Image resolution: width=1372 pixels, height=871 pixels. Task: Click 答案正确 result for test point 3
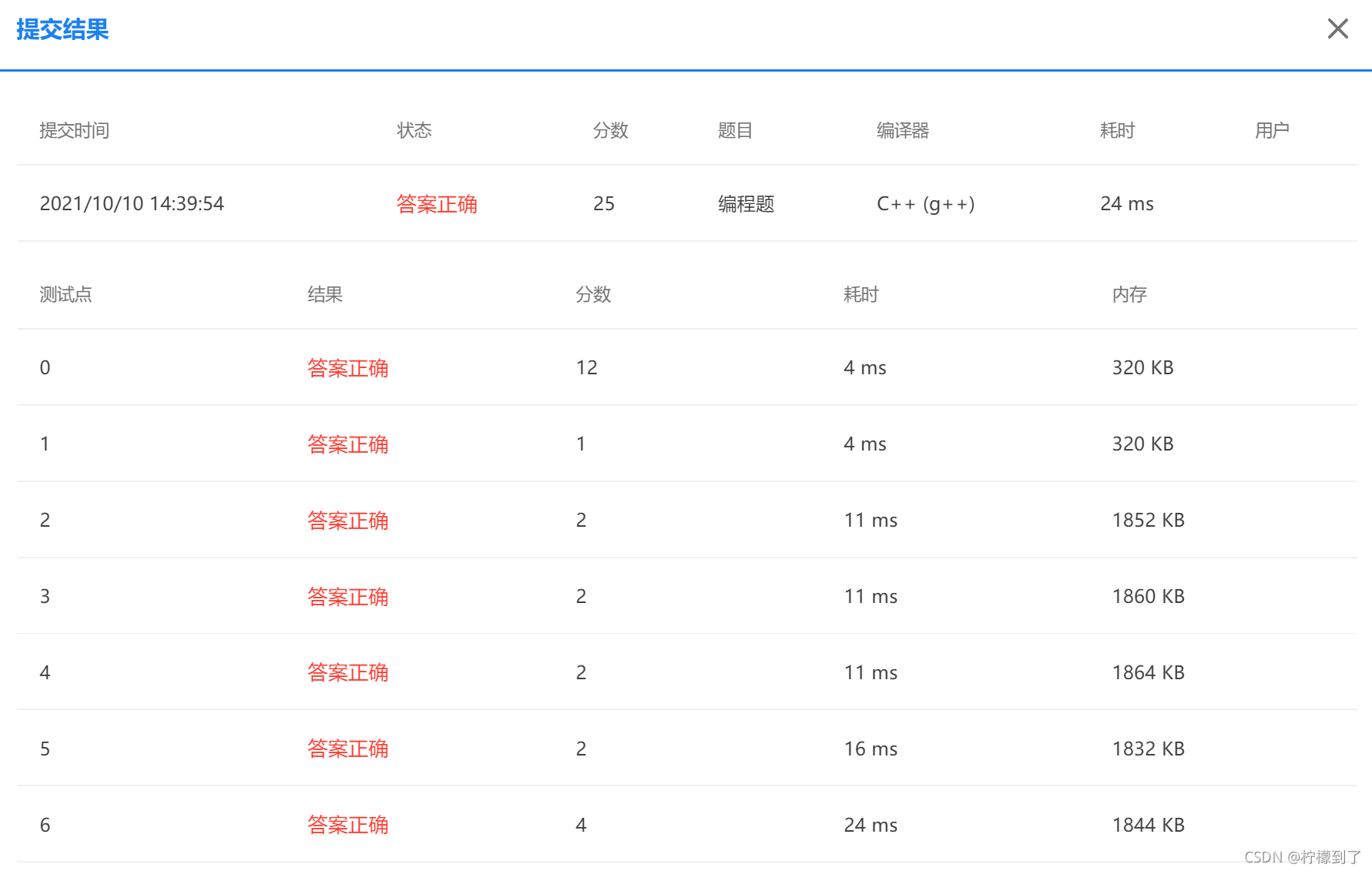[348, 597]
